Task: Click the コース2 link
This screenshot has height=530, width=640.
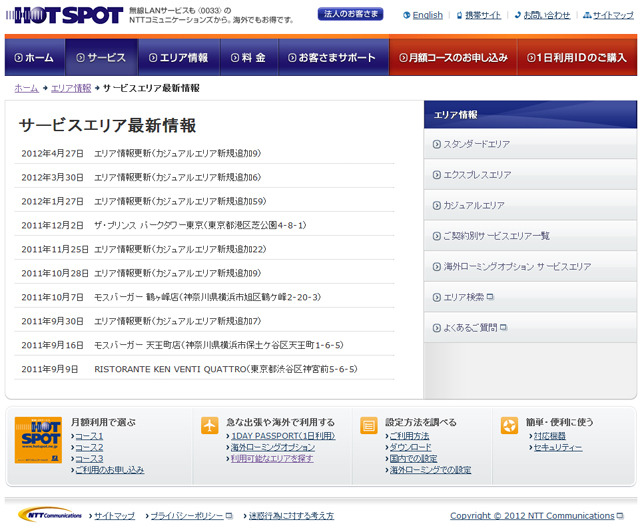Action: pyautogui.click(x=89, y=448)
